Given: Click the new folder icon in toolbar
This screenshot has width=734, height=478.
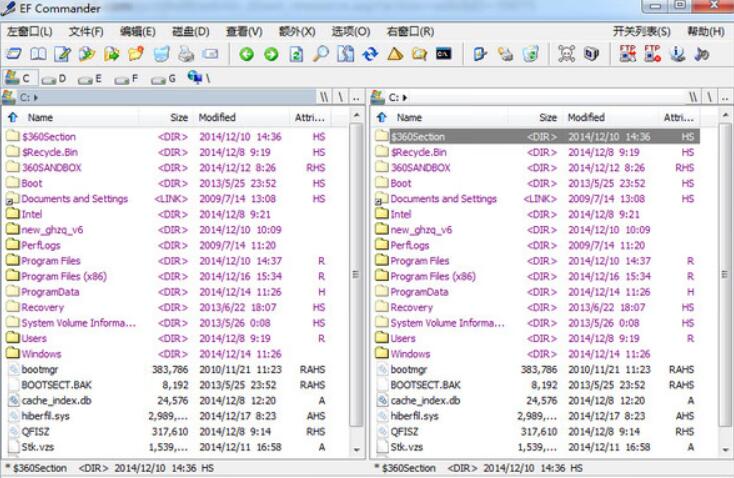Looking at the screenshot, I should [136, 54].
